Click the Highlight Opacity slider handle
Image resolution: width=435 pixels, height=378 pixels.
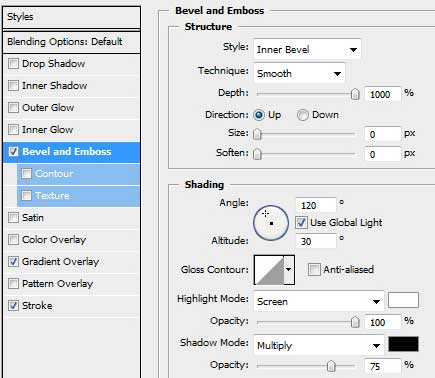355,322
